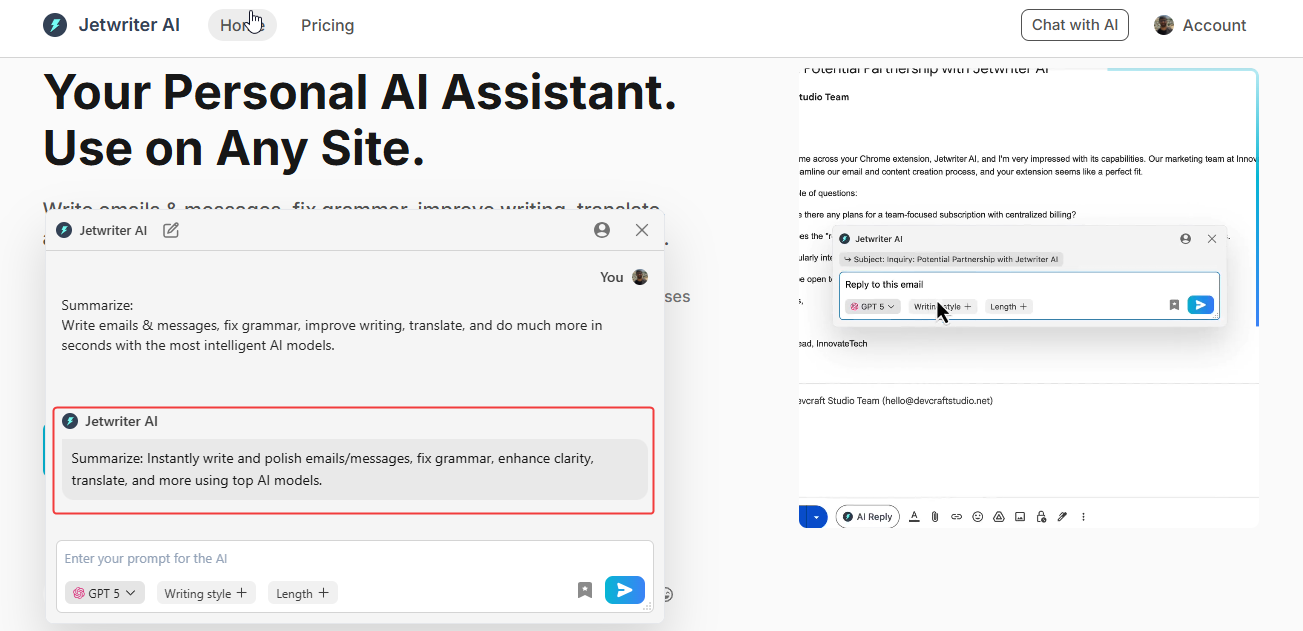Open GPT 5 dropdown in the demo image

(873, 306)
